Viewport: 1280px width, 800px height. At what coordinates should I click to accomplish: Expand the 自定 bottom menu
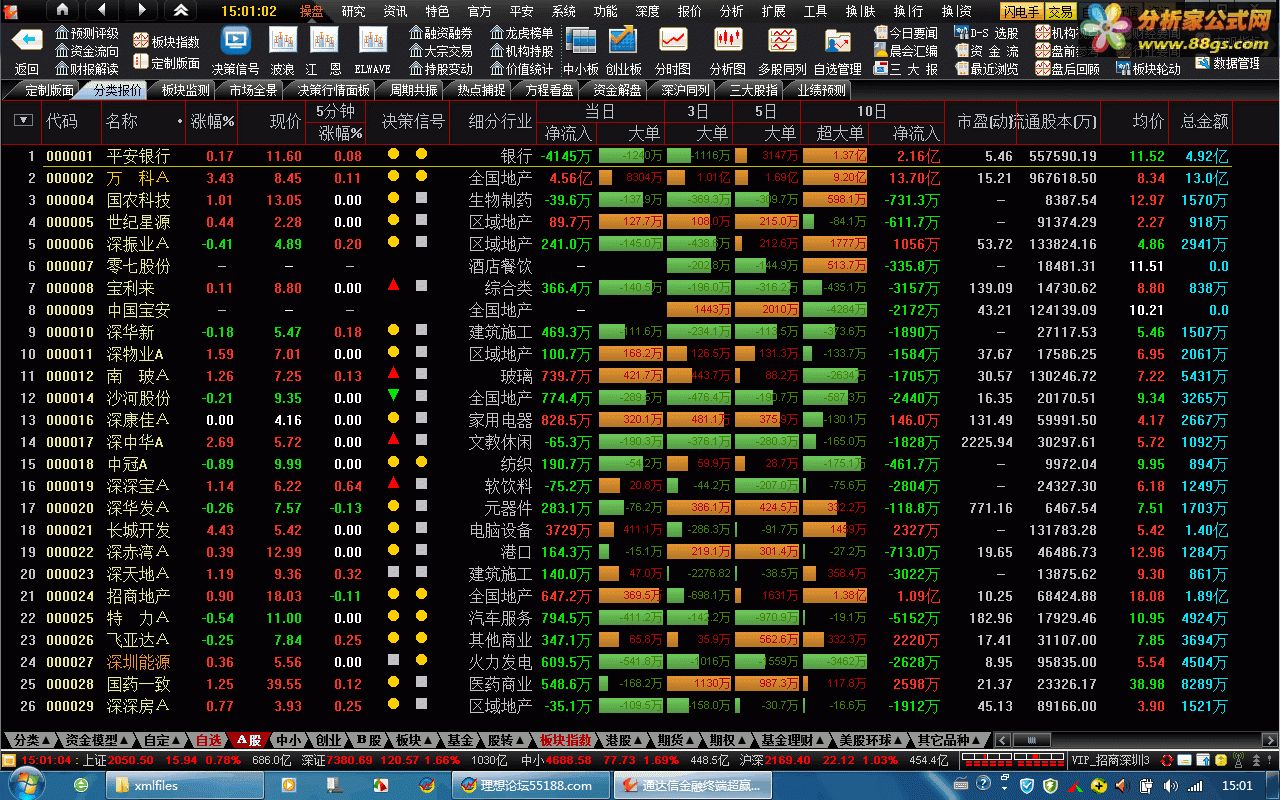(x=163, y=740)
